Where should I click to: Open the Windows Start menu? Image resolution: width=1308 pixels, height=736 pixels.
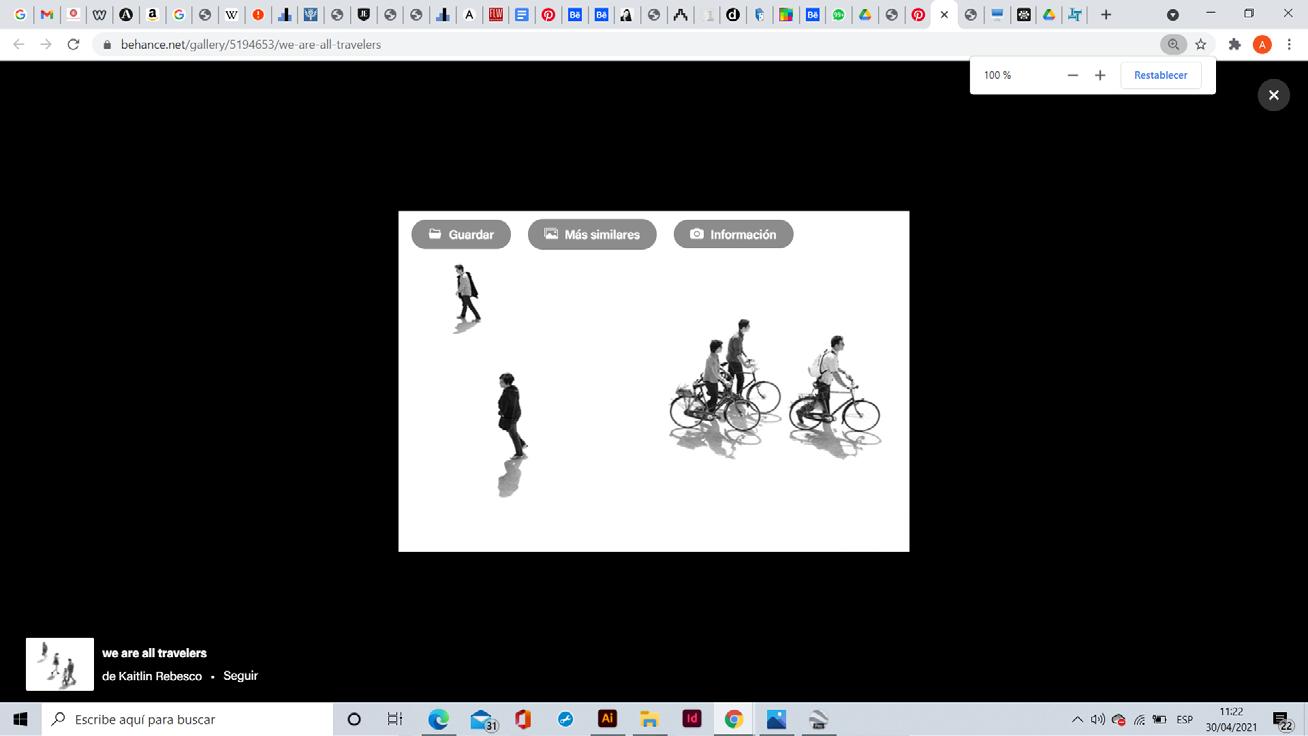point(20,719)
